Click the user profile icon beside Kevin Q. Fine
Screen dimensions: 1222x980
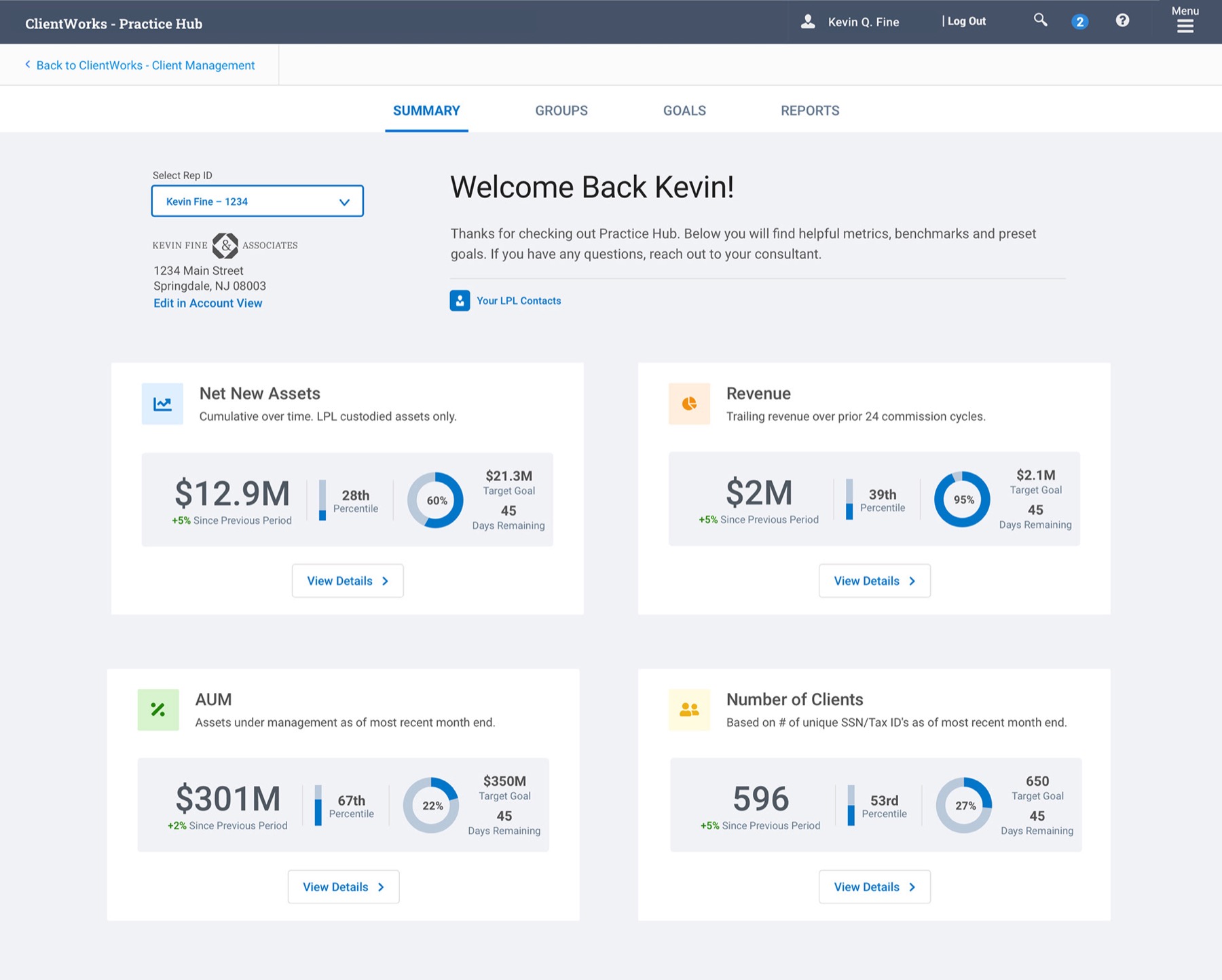coord(808,22)
